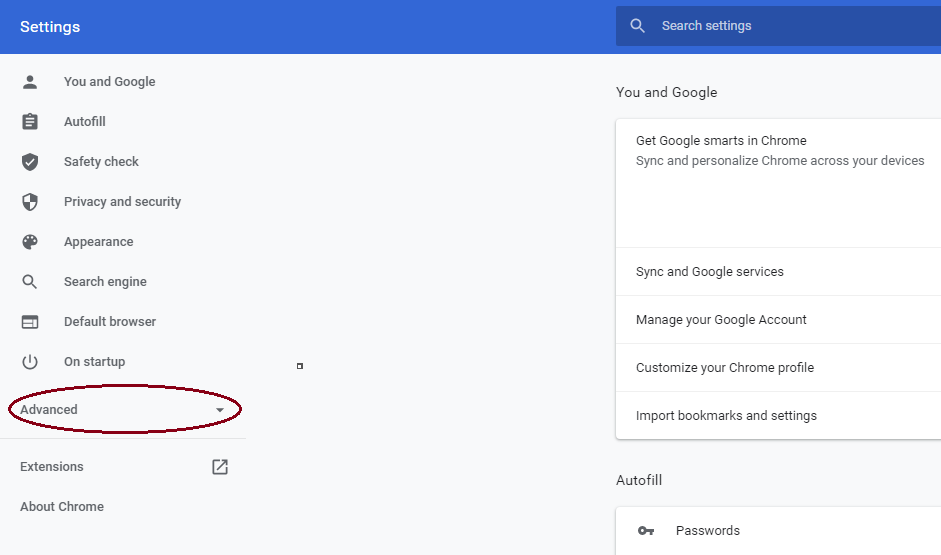
Task: Expand the Advanced section arrow
Action: 220,410
